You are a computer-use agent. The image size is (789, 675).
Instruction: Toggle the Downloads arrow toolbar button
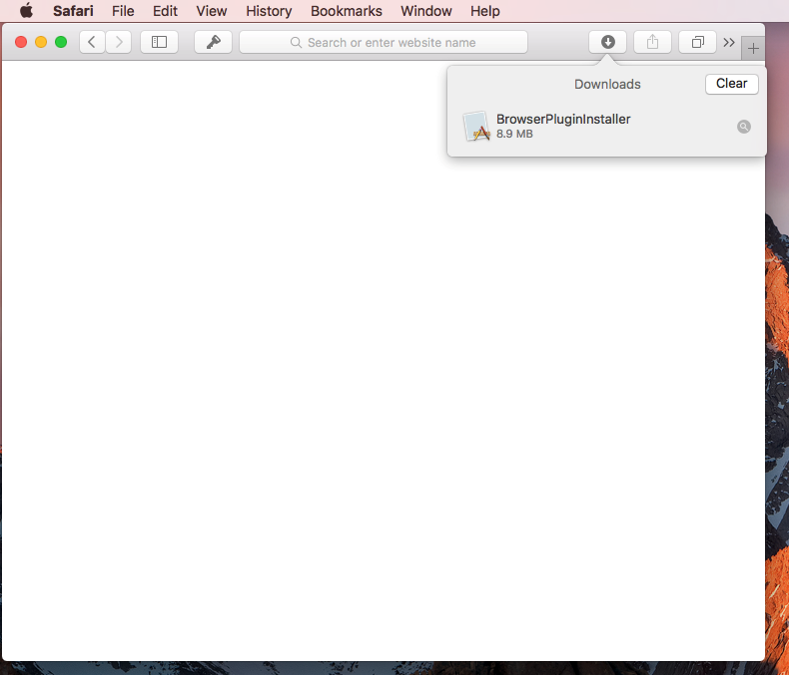[608, 42]
